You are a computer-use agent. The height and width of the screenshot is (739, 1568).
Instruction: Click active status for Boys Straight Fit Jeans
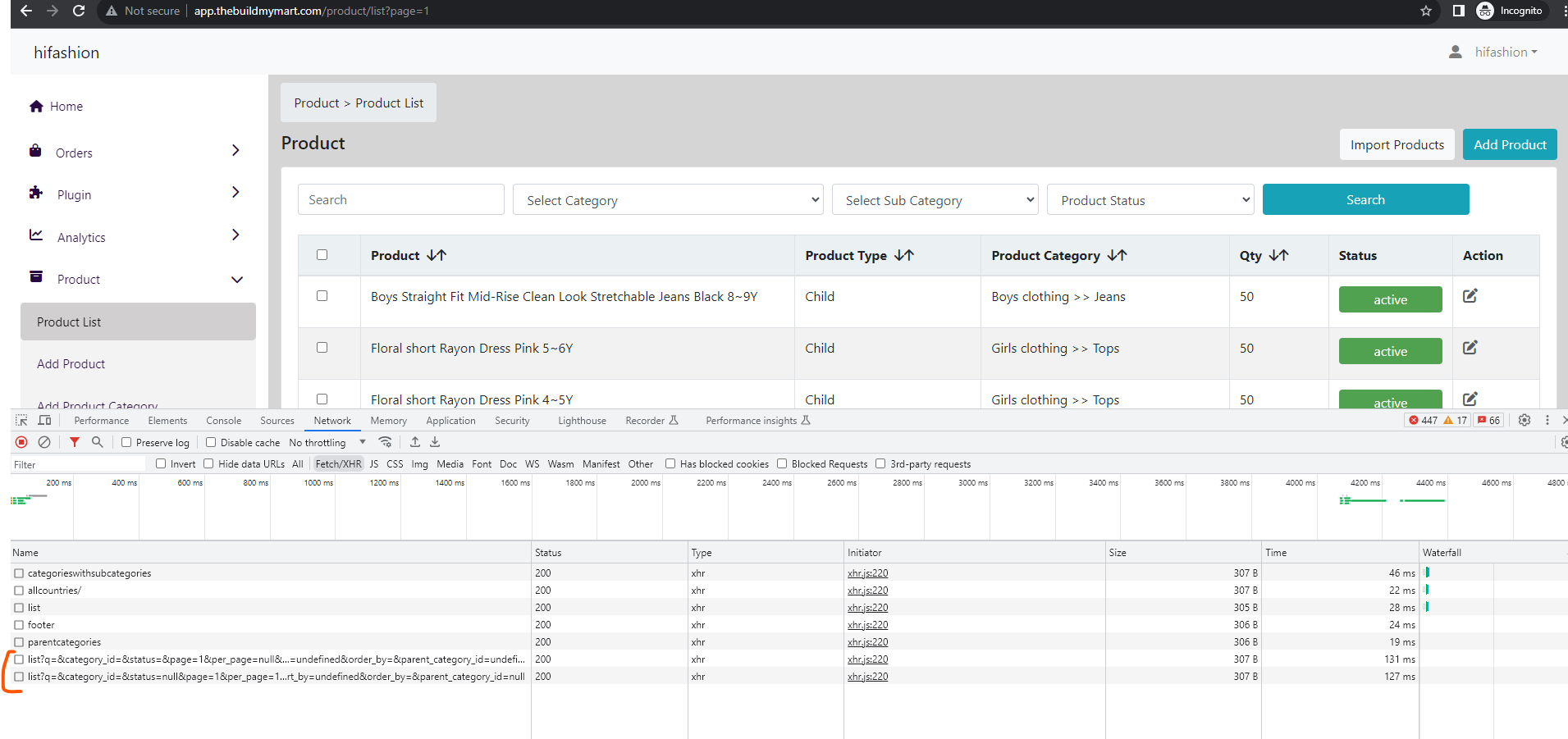1391,299
